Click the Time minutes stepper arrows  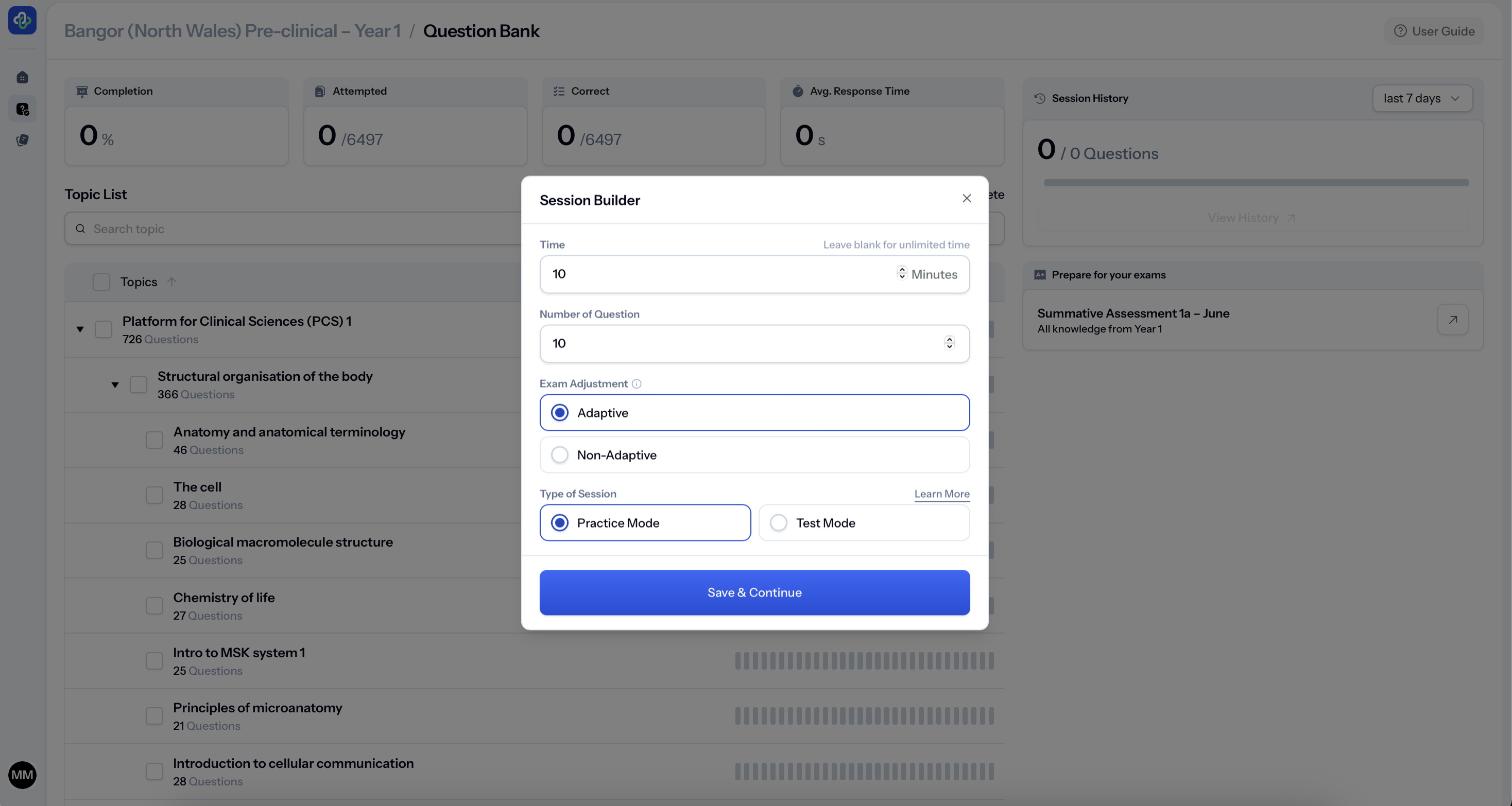point(902,273)
